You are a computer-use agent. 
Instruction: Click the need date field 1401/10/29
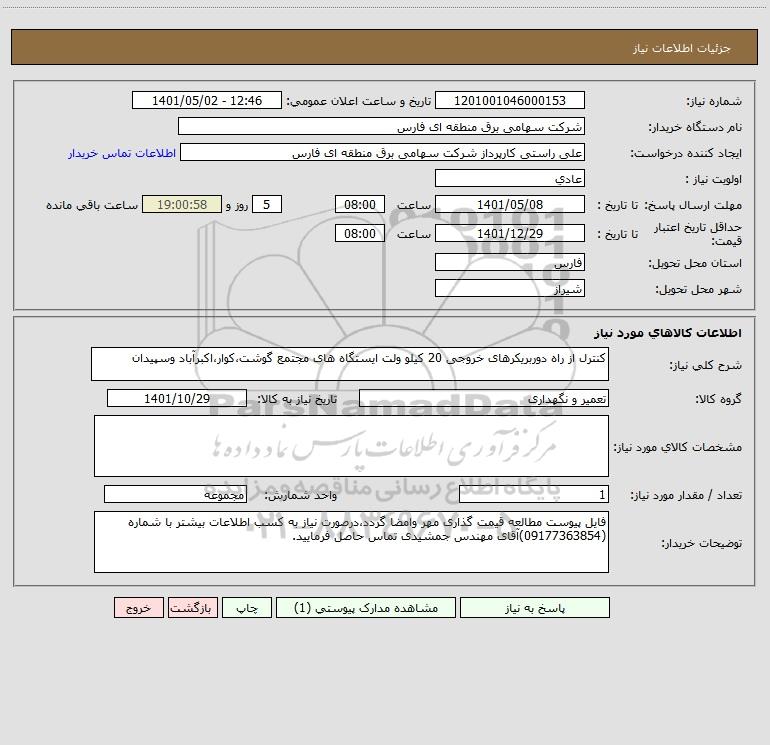177,398
